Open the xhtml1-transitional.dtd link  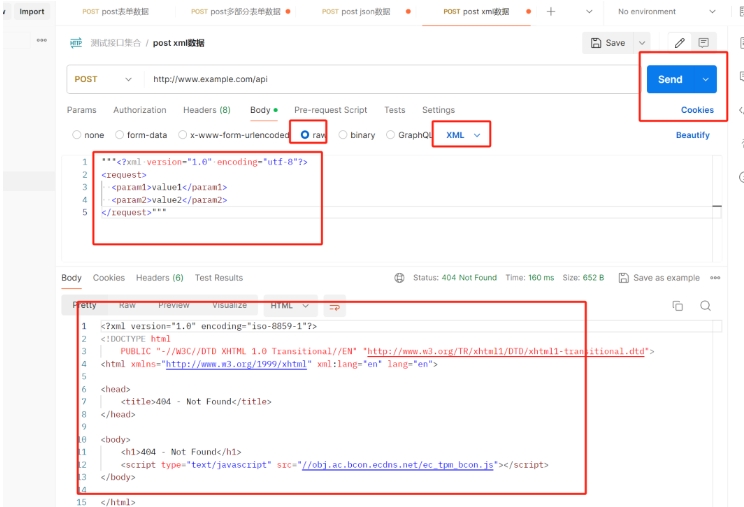pos(506,351)
